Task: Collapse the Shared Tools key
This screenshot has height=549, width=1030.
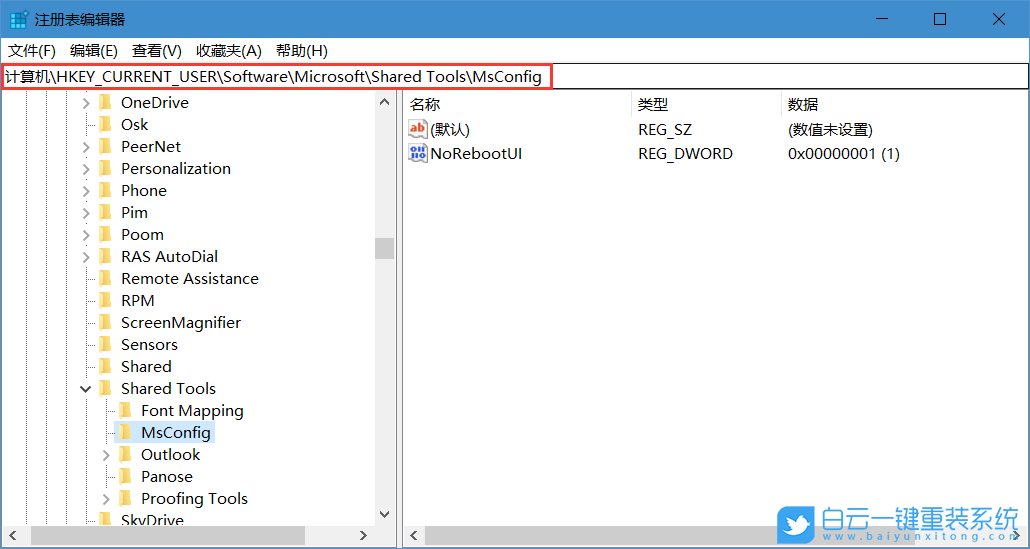Action: pyautogui.click(x=86, y=389)
